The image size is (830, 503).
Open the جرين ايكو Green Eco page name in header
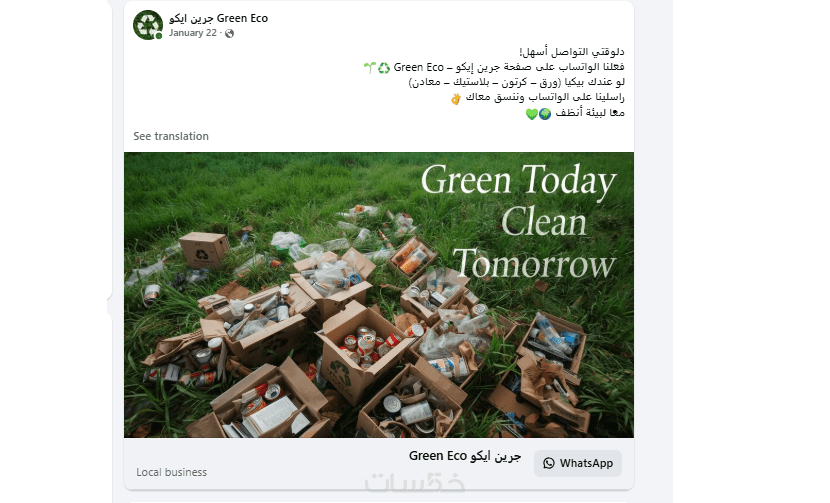(x=218, y=18)
